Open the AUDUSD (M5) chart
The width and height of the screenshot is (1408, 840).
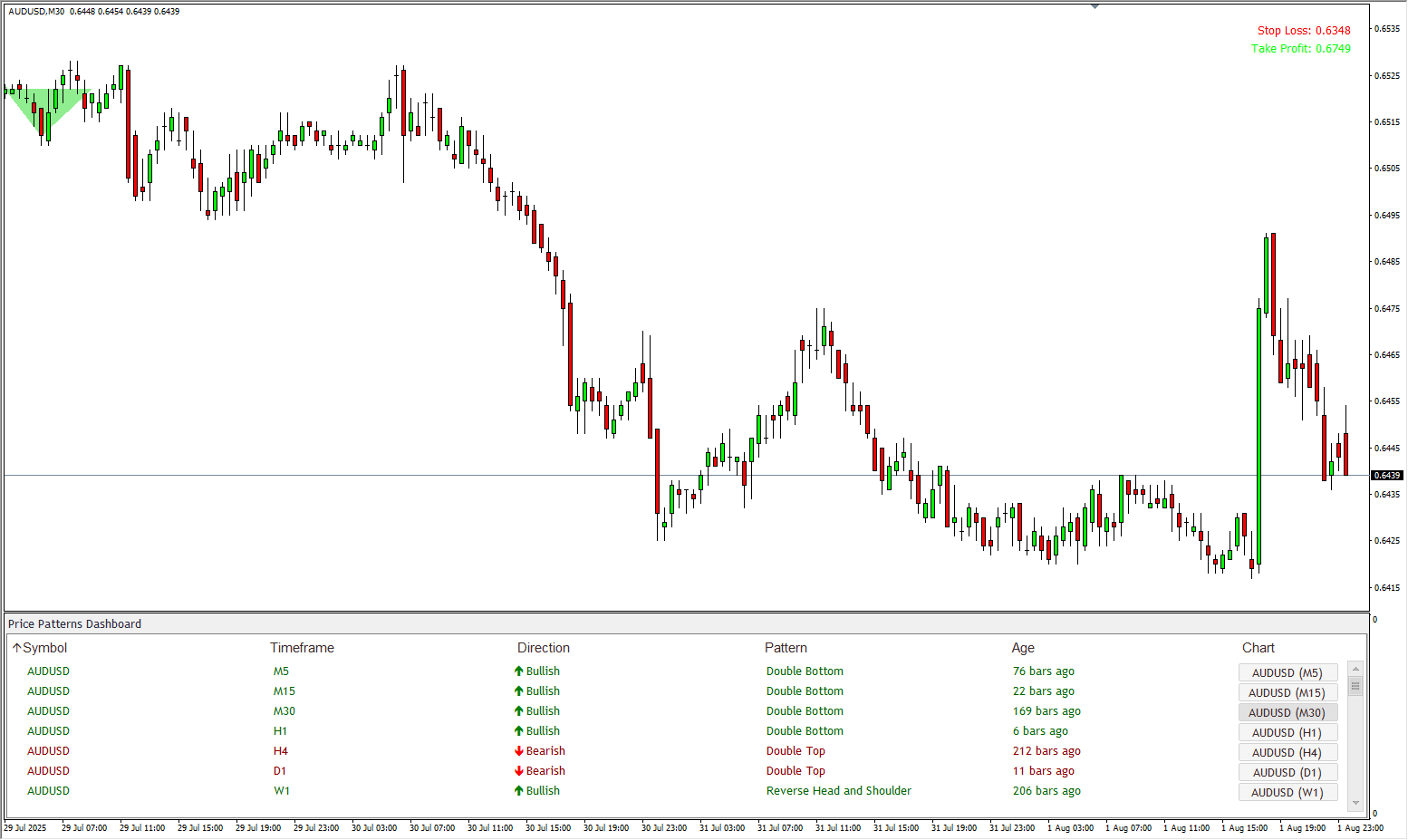click(x=1287, y=672)
